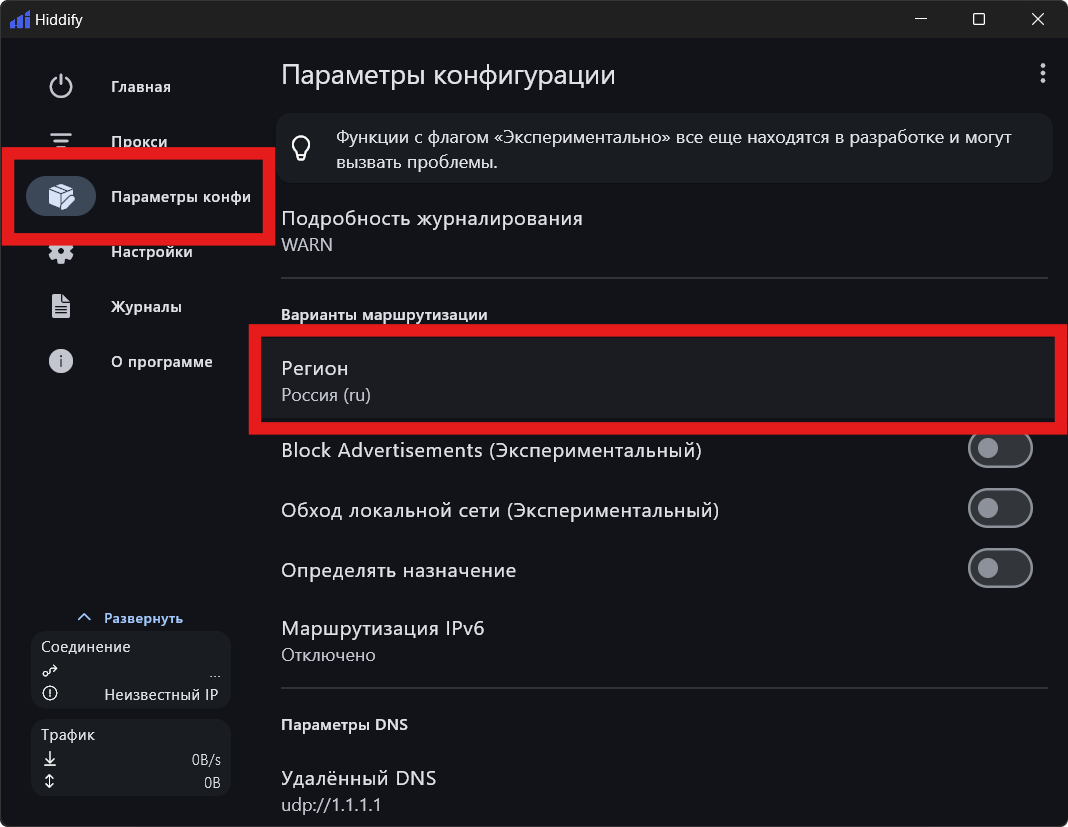Switch to the Настройки section

[151, 252]
